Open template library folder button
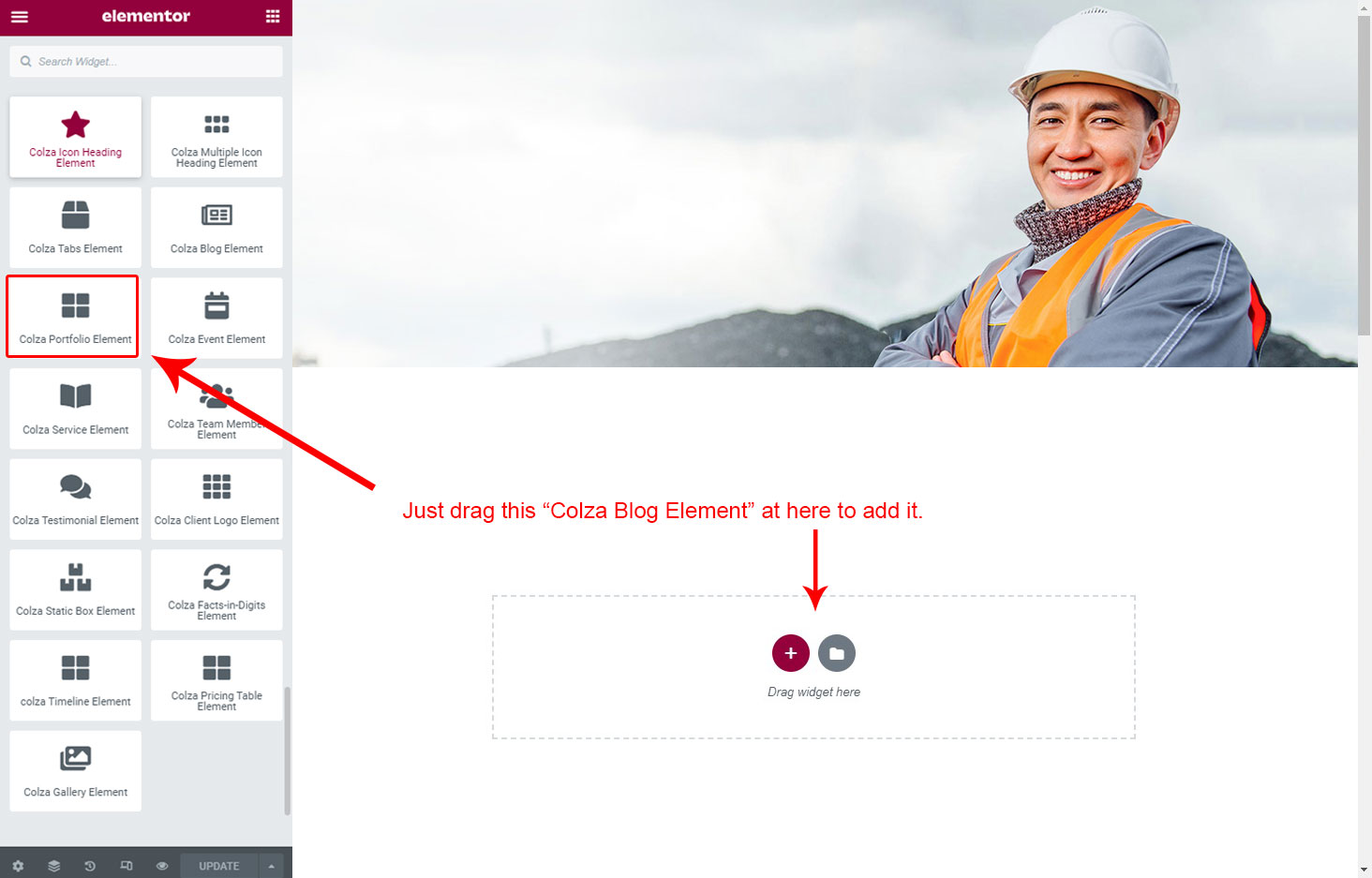Screen dimensions: 1372x878 837,653
